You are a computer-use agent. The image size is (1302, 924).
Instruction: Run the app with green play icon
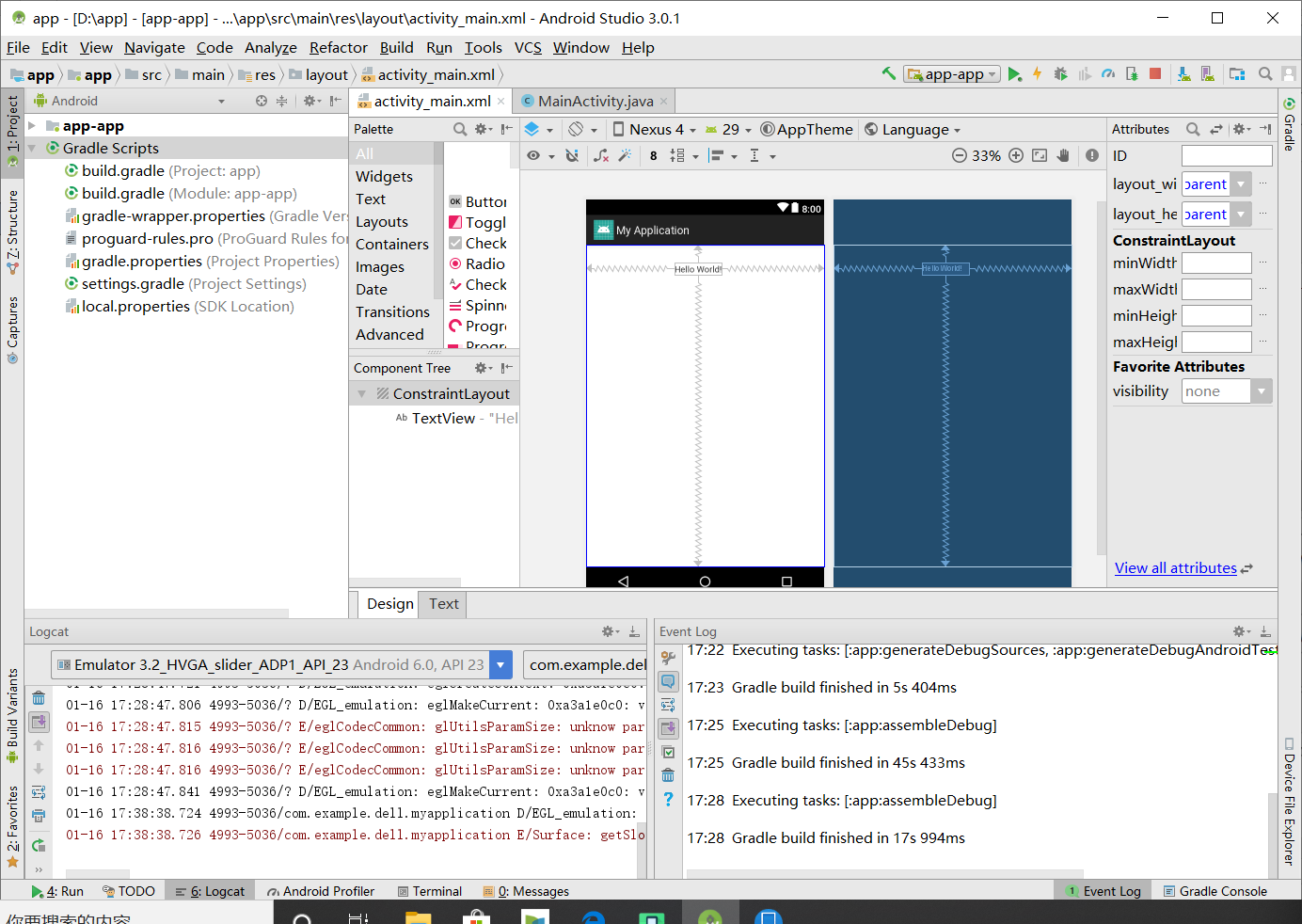[x=1014, y=74]
